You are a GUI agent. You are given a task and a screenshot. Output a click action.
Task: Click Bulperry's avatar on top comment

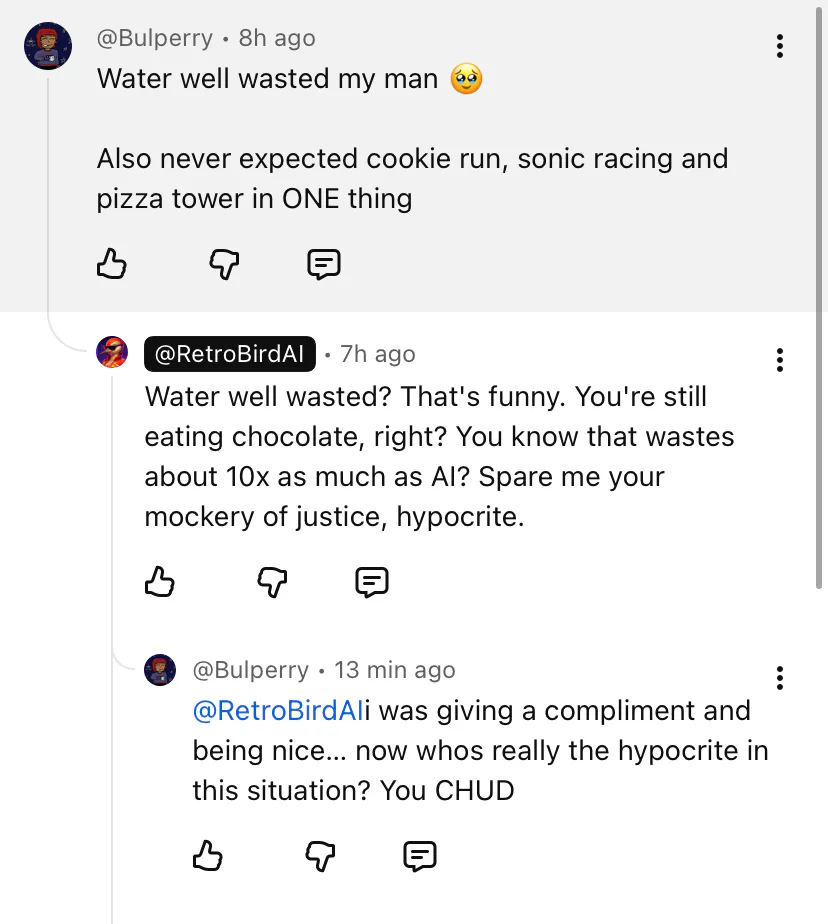click(48, 46)
